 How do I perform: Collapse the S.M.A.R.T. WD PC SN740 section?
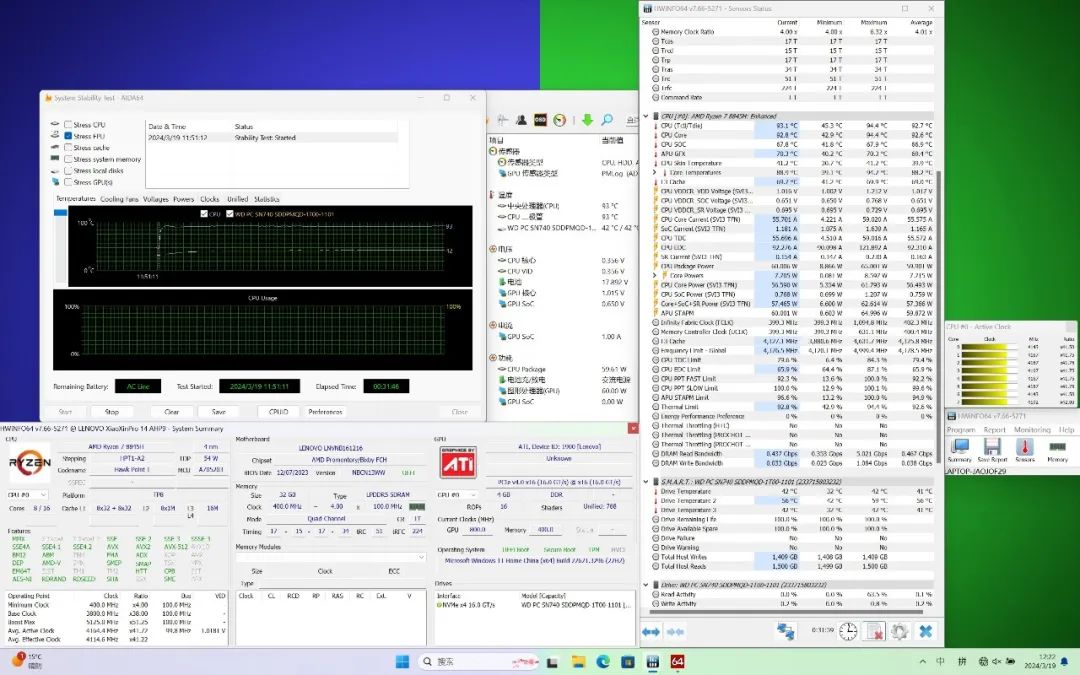(645, 482)
